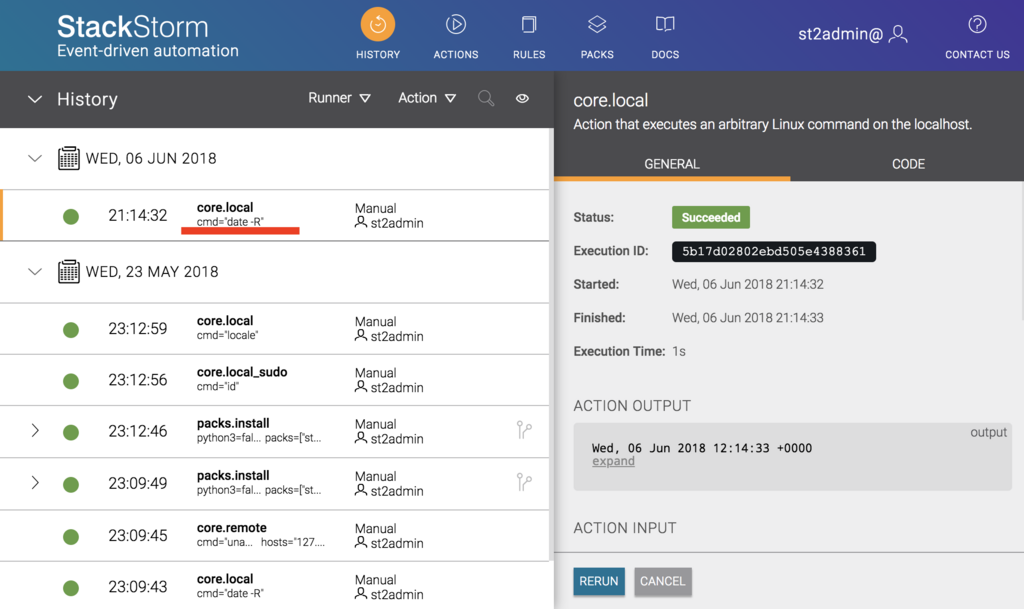Go to RULES in top navigation
The height and width of the screenshot is (609, 1024).
[x=529, y=55]
